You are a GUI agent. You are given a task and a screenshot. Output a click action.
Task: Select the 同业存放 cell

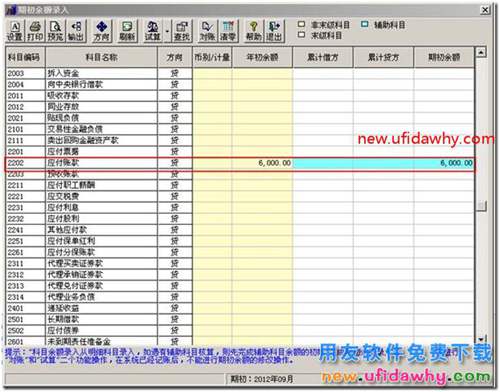(x=102, y=107)
